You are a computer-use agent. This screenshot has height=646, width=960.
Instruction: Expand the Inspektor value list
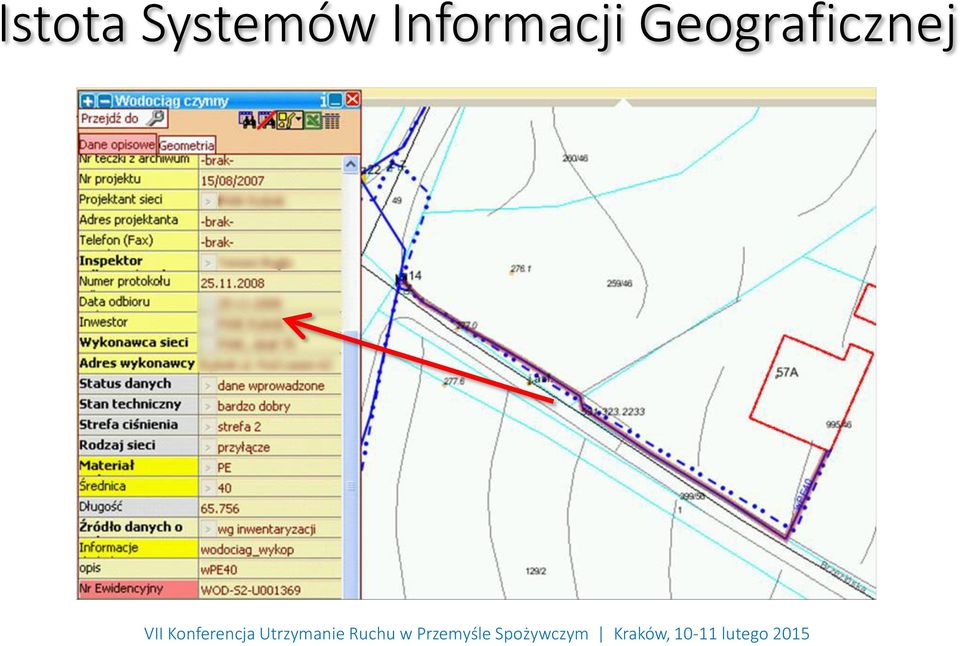coord(208,262)
